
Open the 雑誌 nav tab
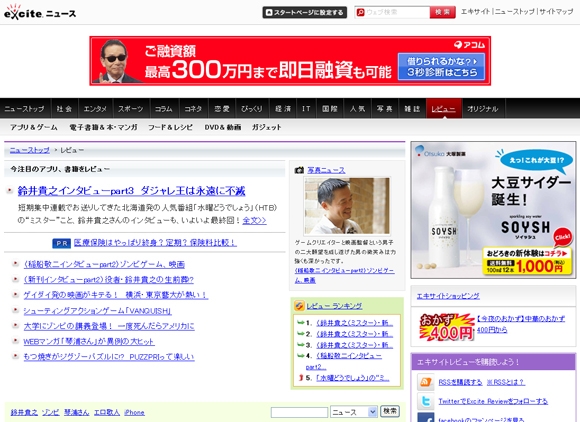(x=412, y=109)
